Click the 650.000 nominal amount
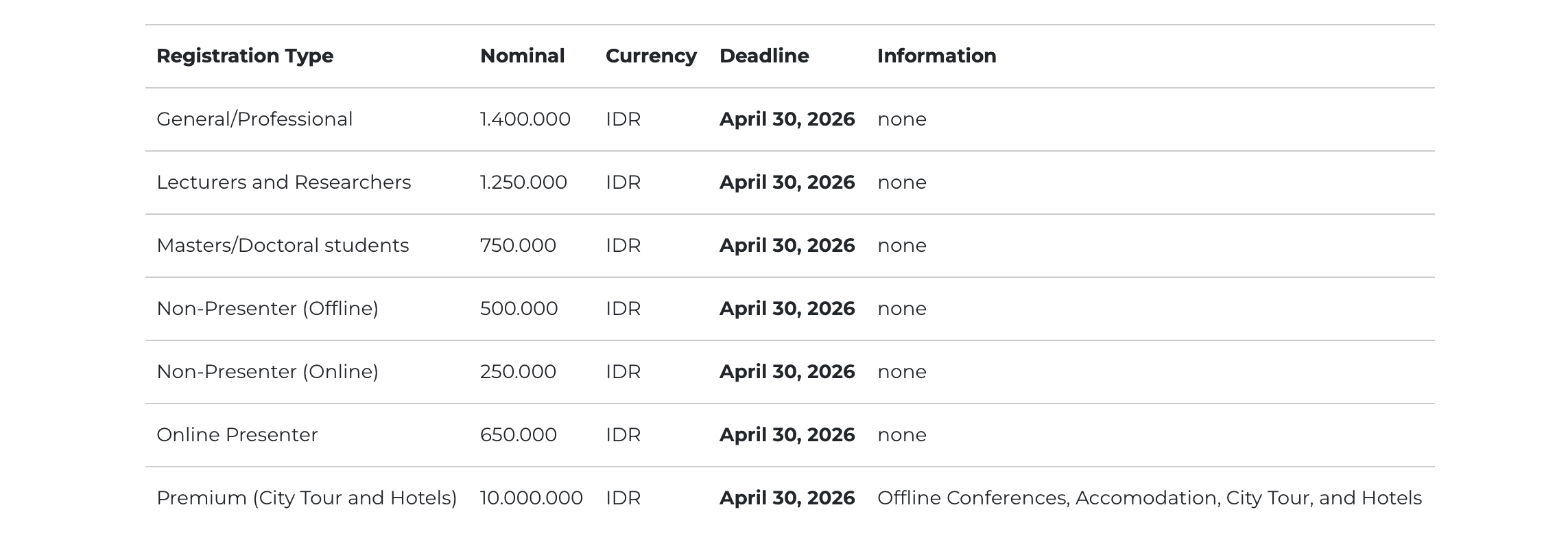Viewport: 1568px width, 549px height. [x=518, y=435]
